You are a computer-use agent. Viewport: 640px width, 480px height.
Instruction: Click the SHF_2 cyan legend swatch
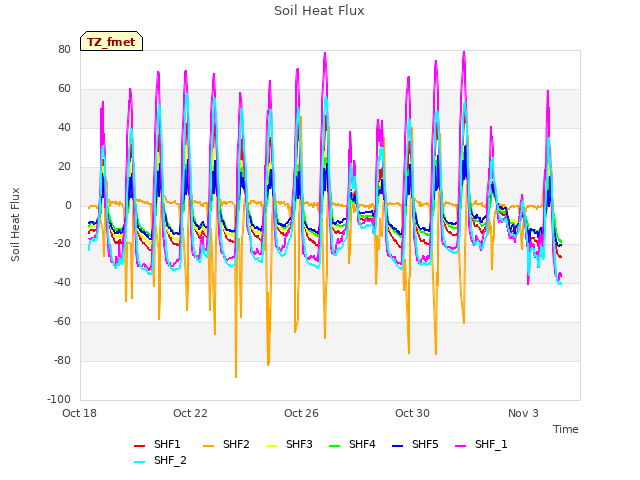point(140,462)
